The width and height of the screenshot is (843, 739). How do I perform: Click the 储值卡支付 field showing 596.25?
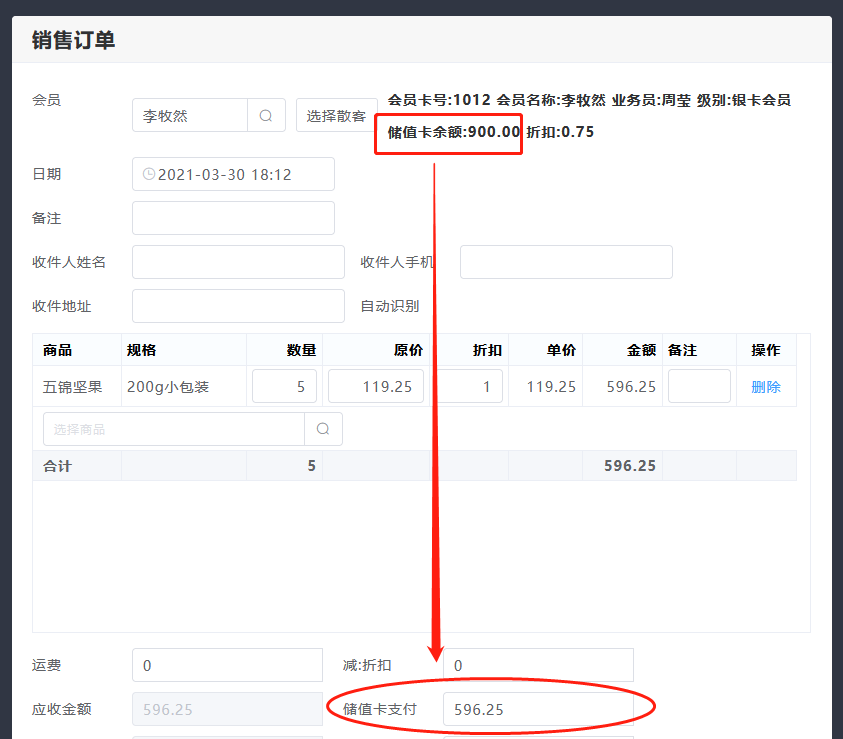click(538, 709)
